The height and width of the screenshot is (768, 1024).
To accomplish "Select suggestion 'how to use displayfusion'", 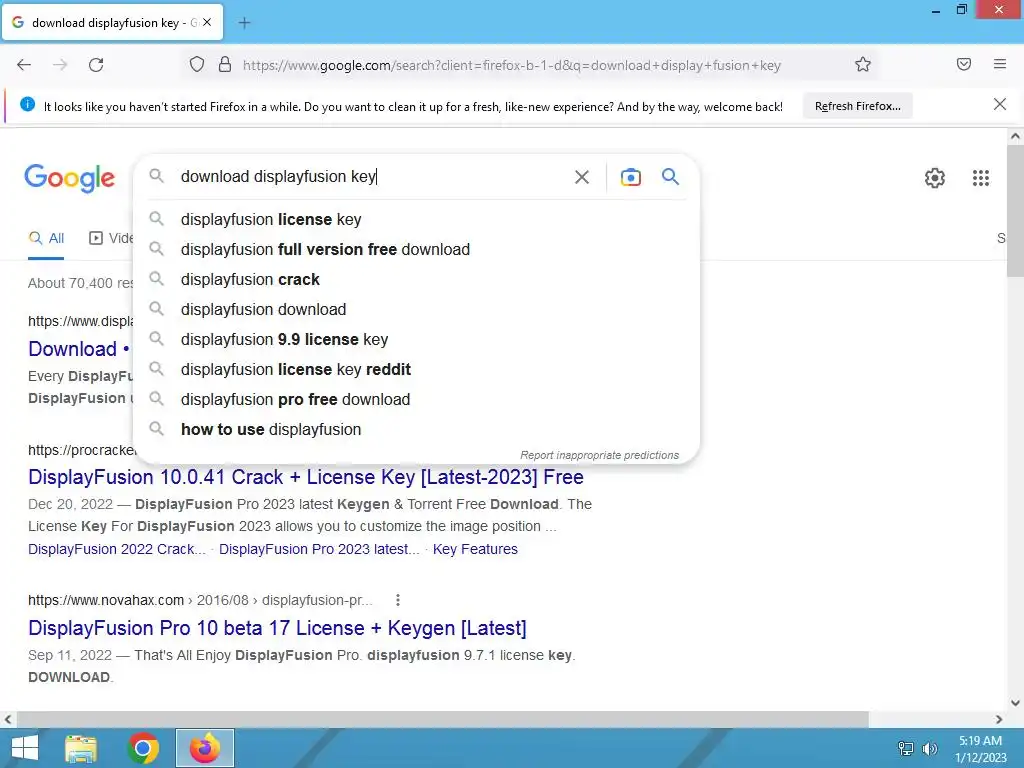I will point(416,430).
